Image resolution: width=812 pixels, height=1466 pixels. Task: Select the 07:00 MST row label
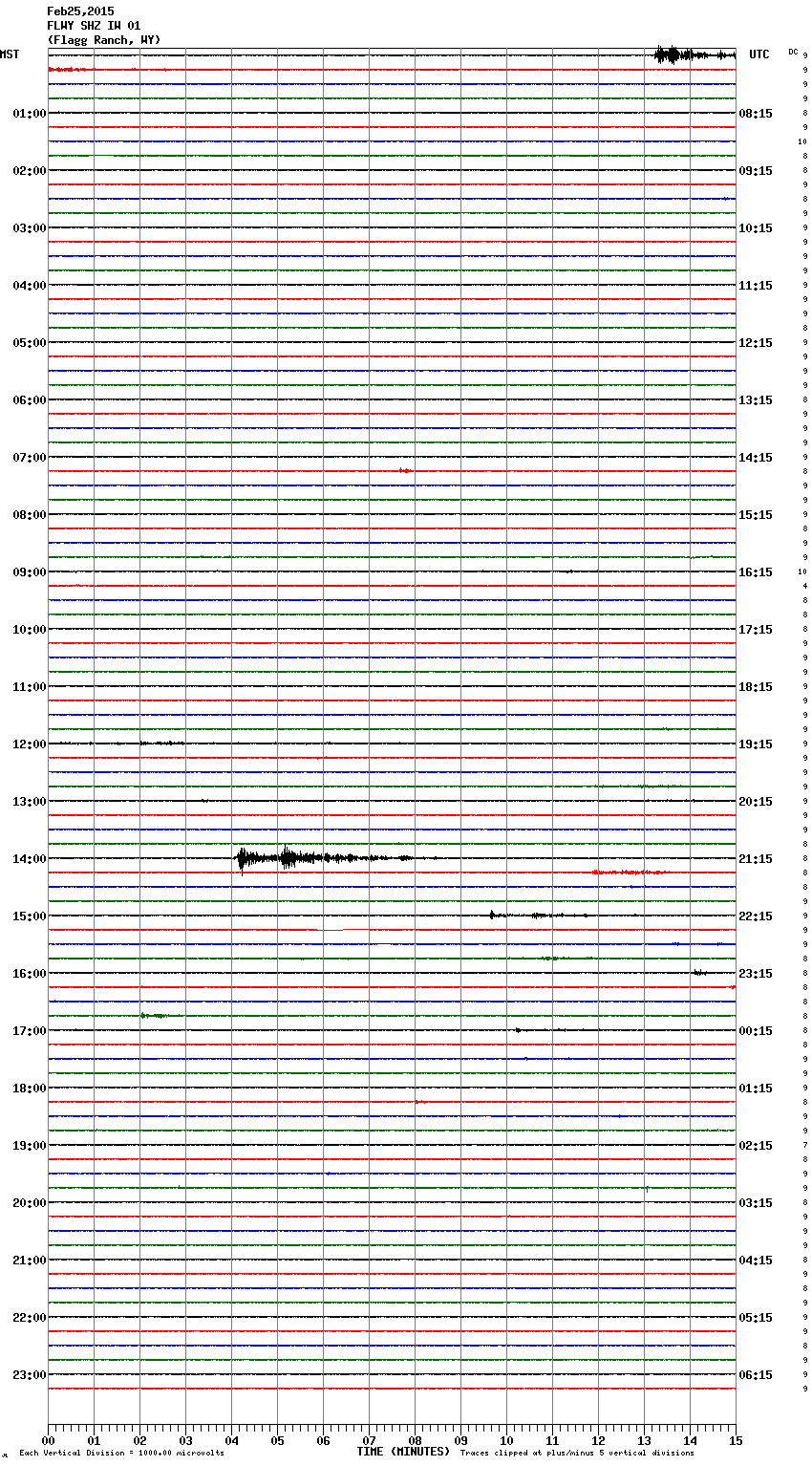(x=30, y=458)
